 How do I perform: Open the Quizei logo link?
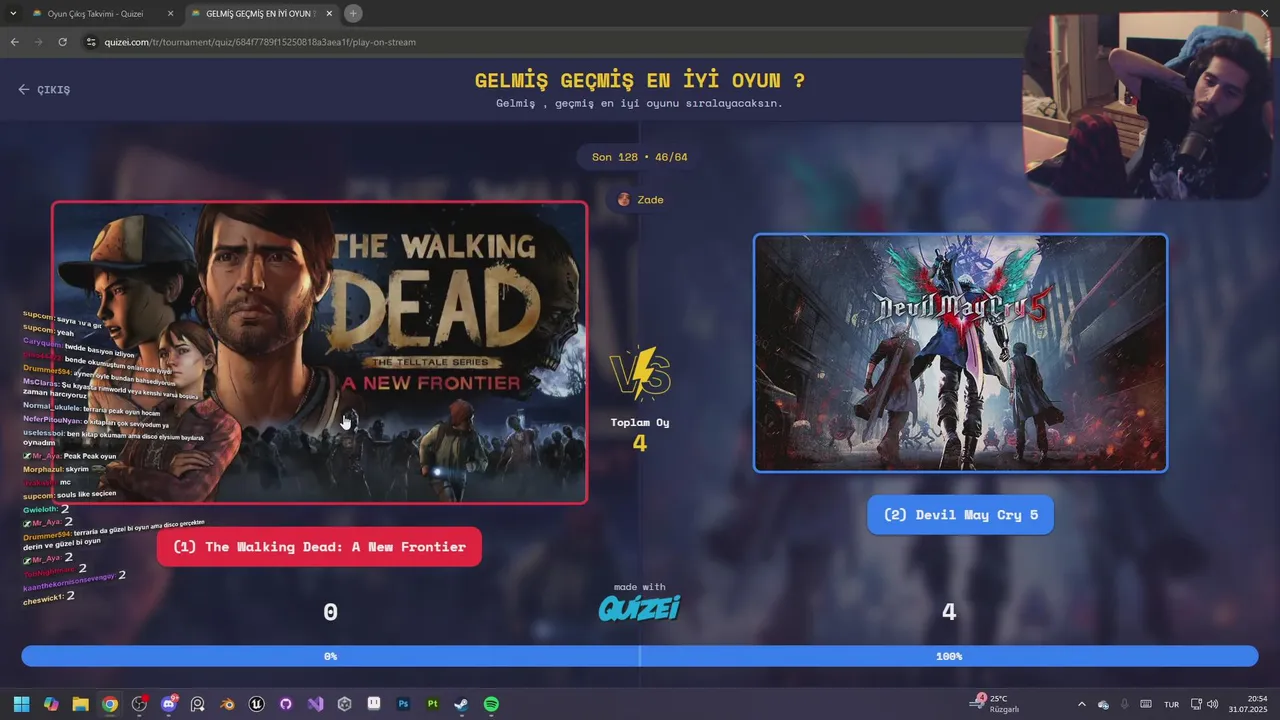pos(640,606)
